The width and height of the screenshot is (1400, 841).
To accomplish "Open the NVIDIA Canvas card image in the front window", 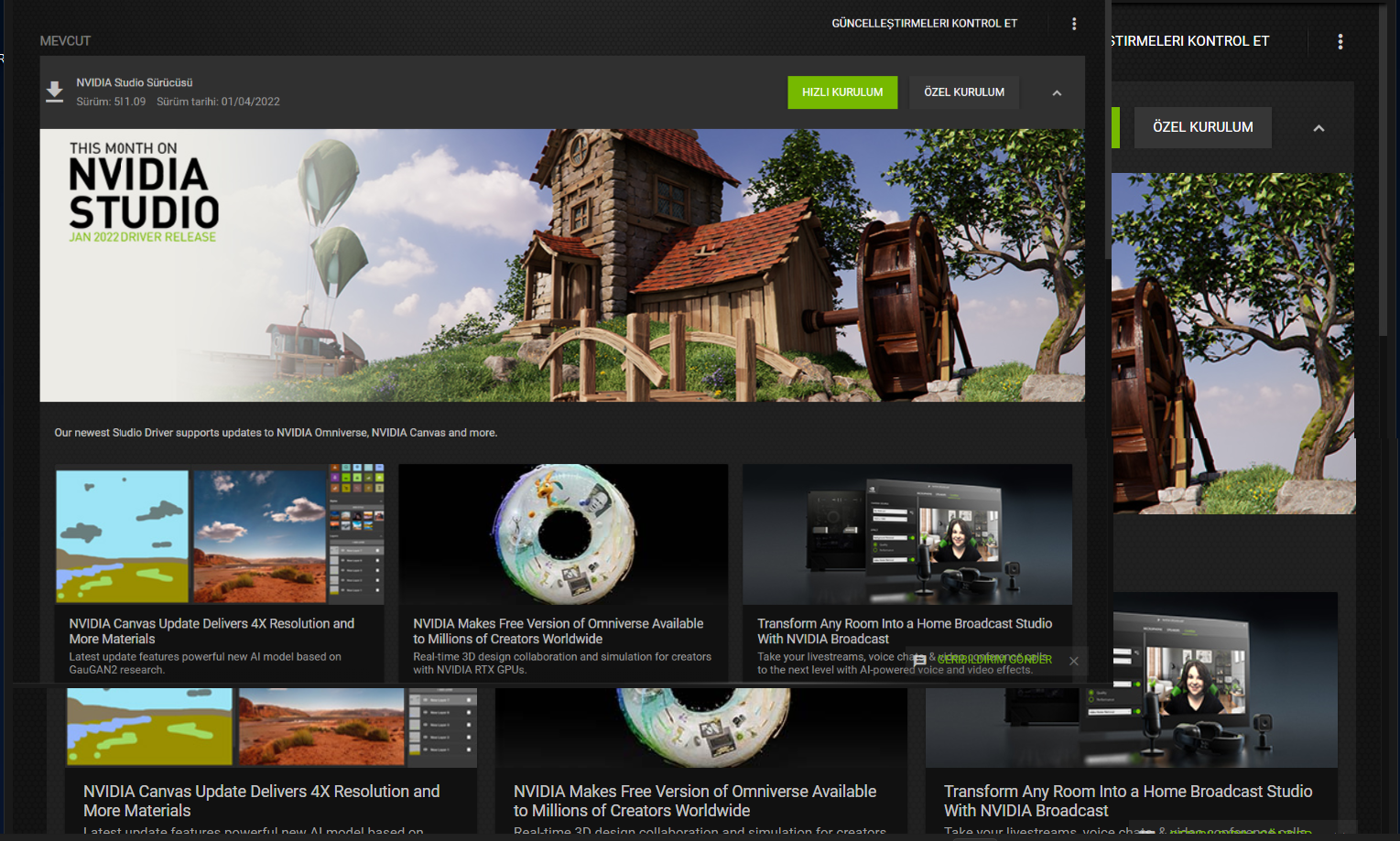I will [220, 534].
